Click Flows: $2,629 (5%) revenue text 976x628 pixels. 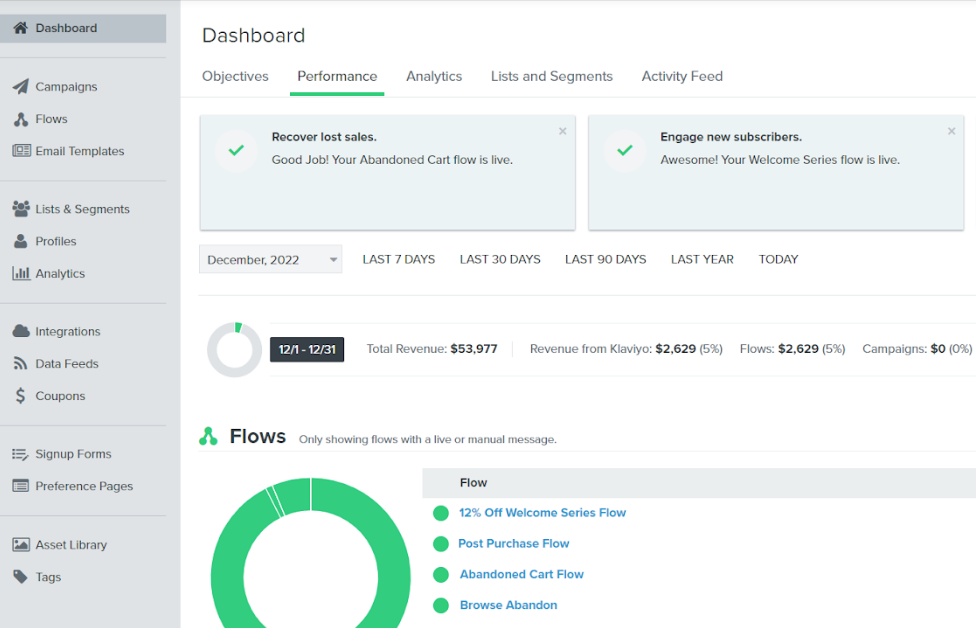[x=792, y=349]
